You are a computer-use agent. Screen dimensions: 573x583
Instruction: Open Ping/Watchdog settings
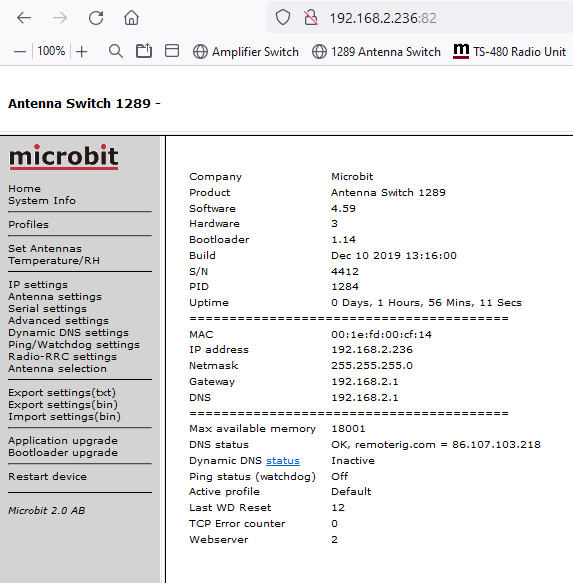(74, 345)
